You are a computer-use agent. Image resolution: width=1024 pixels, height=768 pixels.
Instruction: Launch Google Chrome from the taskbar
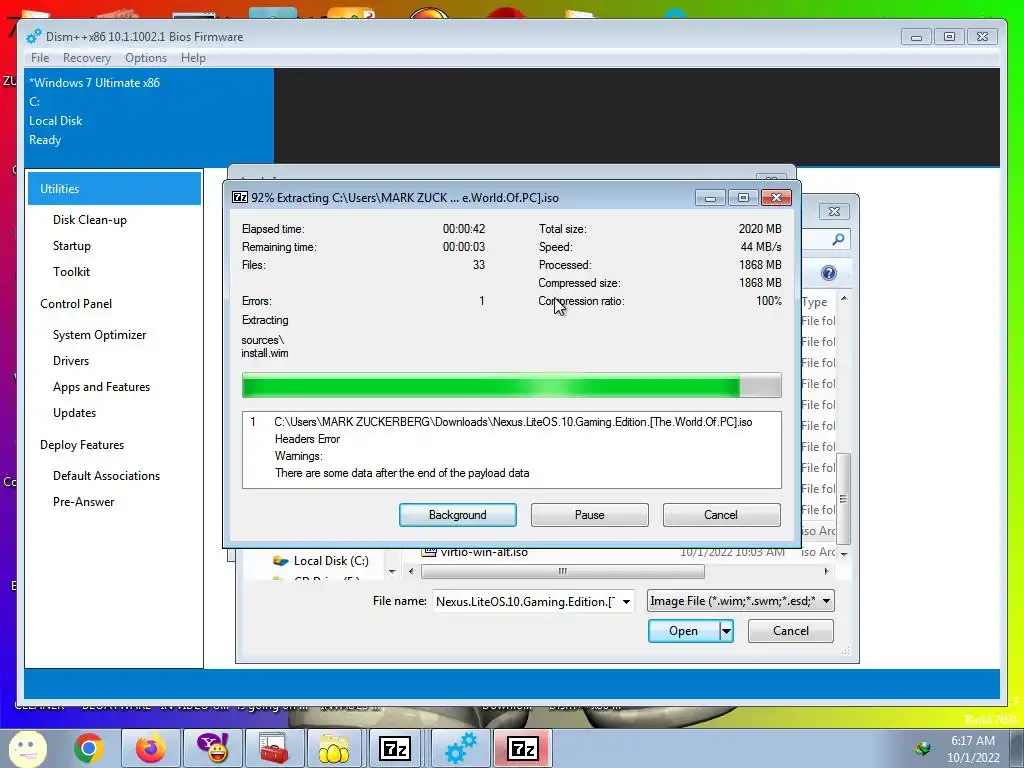(x=89, y=748)
